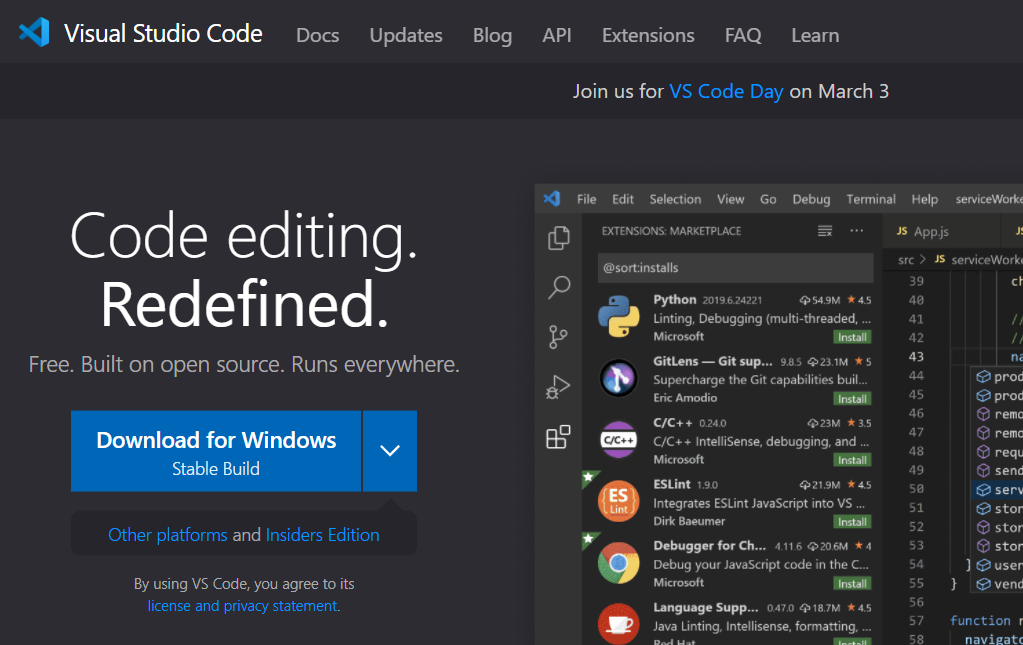Open the Extensions navigation link

648,35
